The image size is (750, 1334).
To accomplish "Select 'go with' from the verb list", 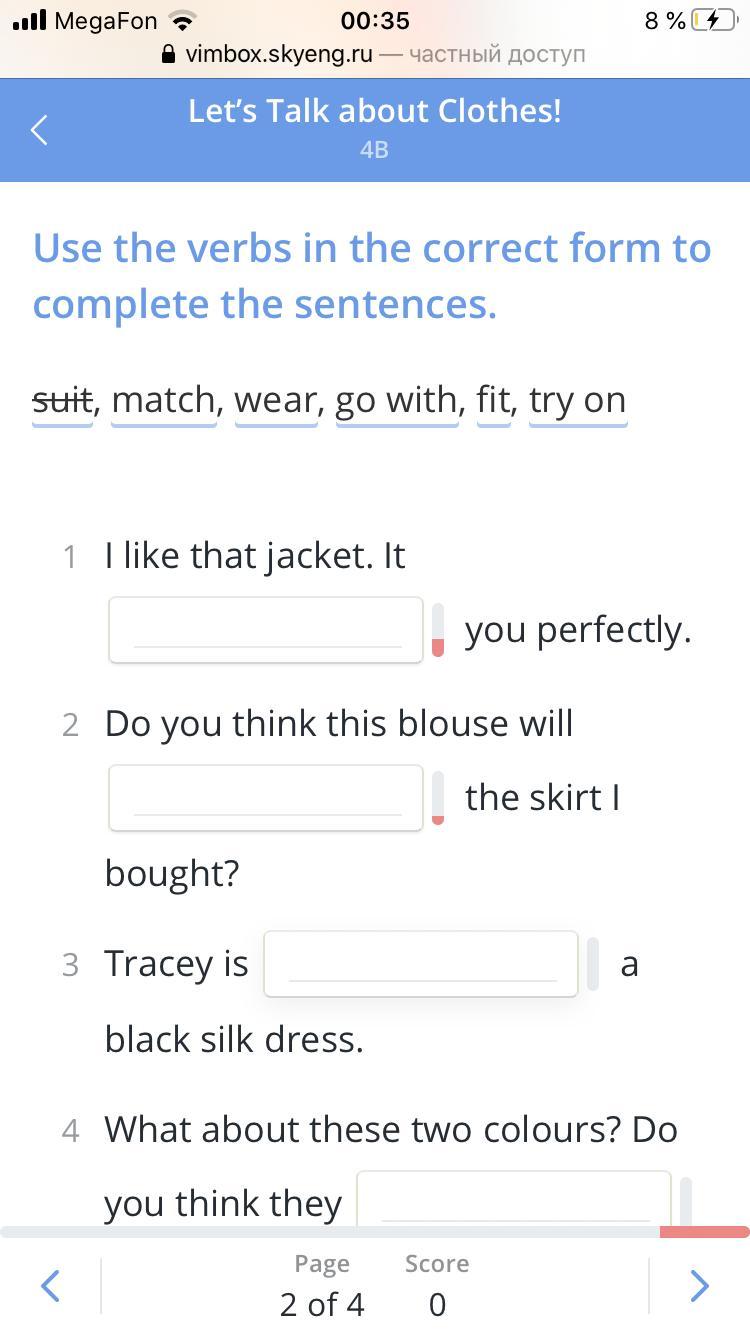I will (397, 400).
